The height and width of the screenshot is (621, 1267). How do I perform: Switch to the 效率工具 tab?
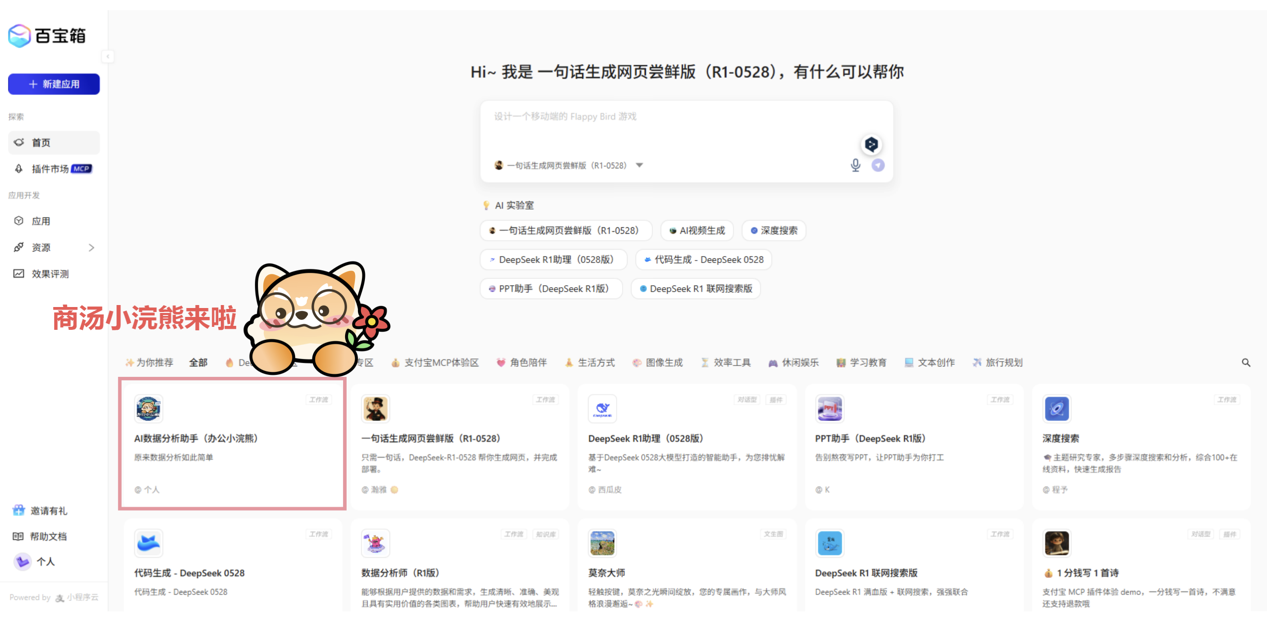coord(725,363)
